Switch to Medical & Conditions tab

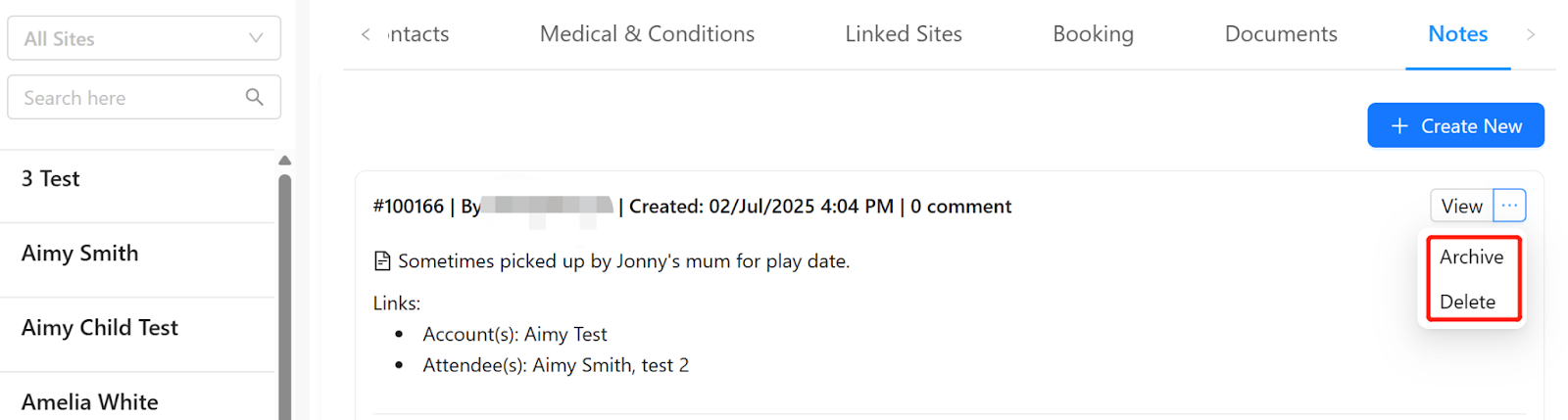(647, 34)
